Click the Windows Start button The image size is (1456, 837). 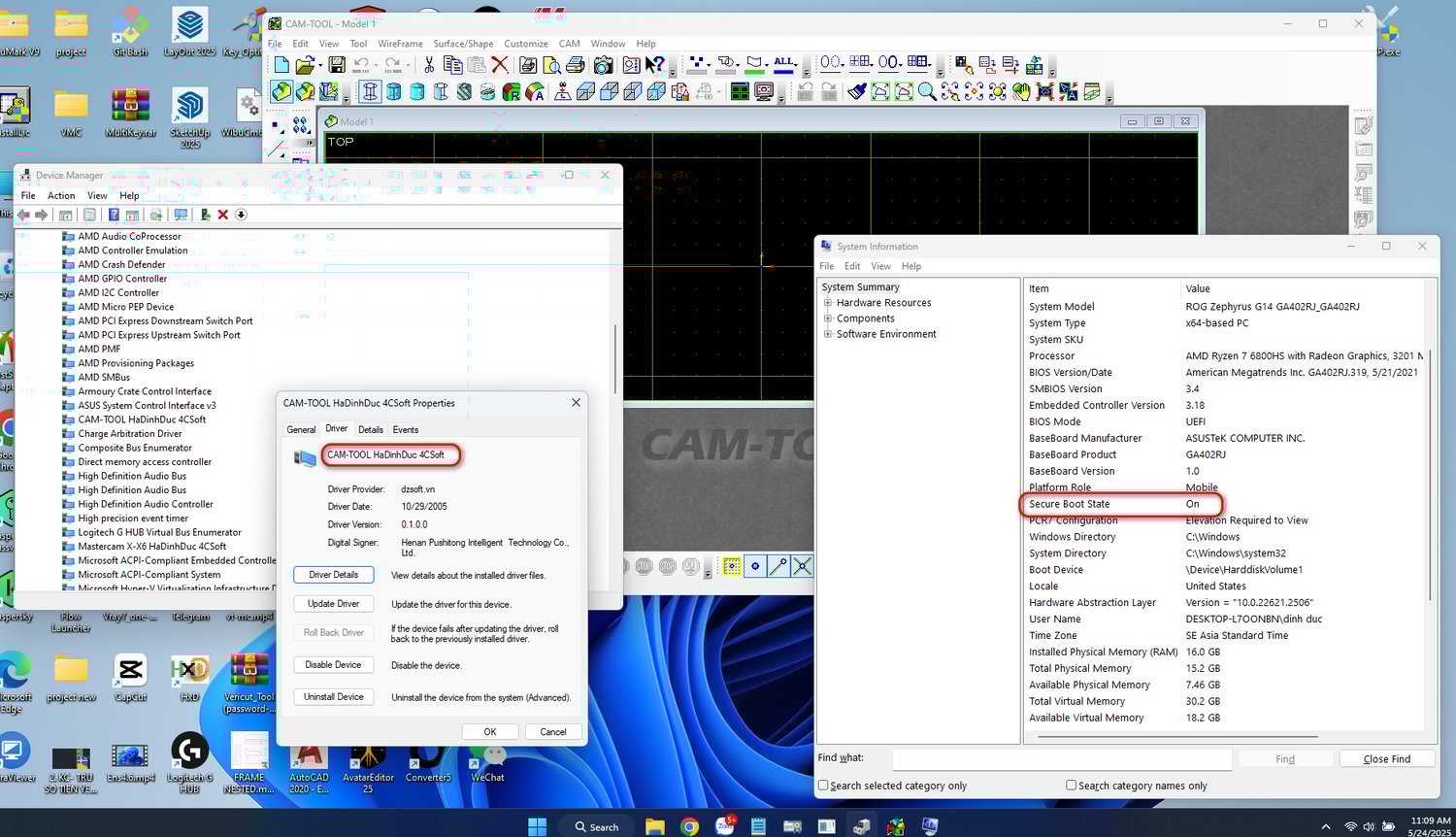(537, 826)
